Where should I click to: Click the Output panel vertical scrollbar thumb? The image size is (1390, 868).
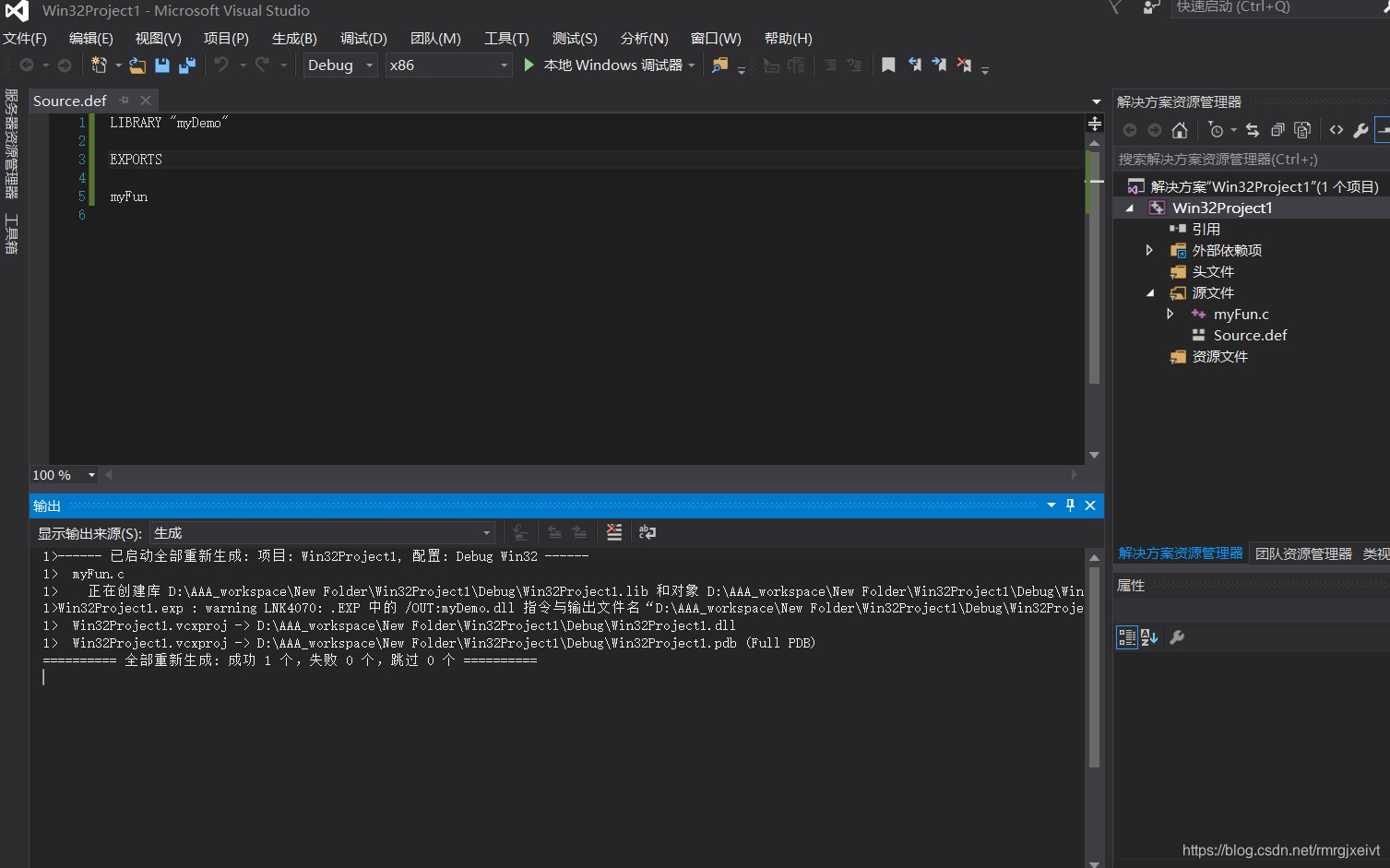1094,666
